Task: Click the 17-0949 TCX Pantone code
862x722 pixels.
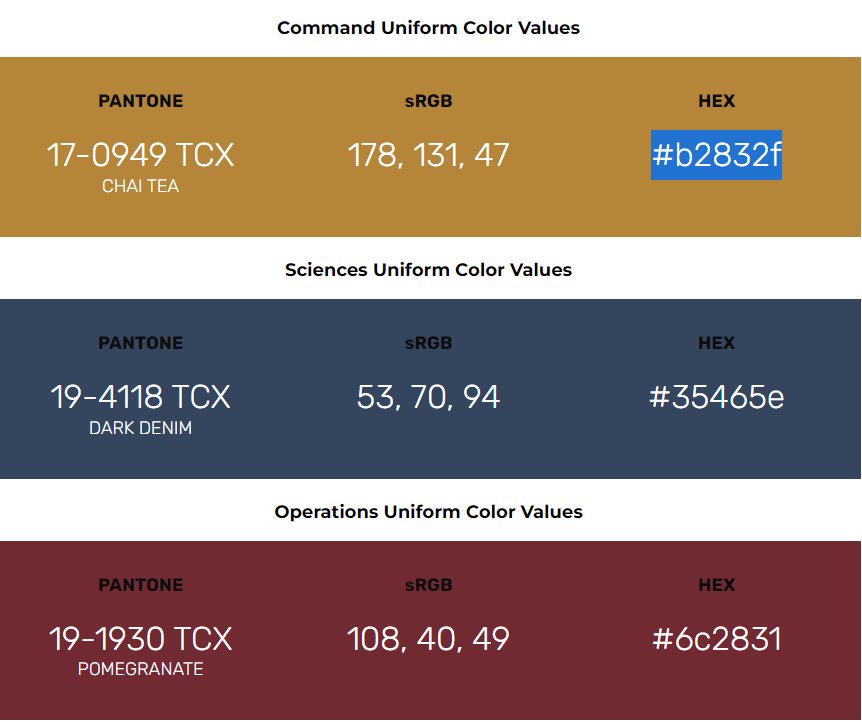Action: point(141,155)
